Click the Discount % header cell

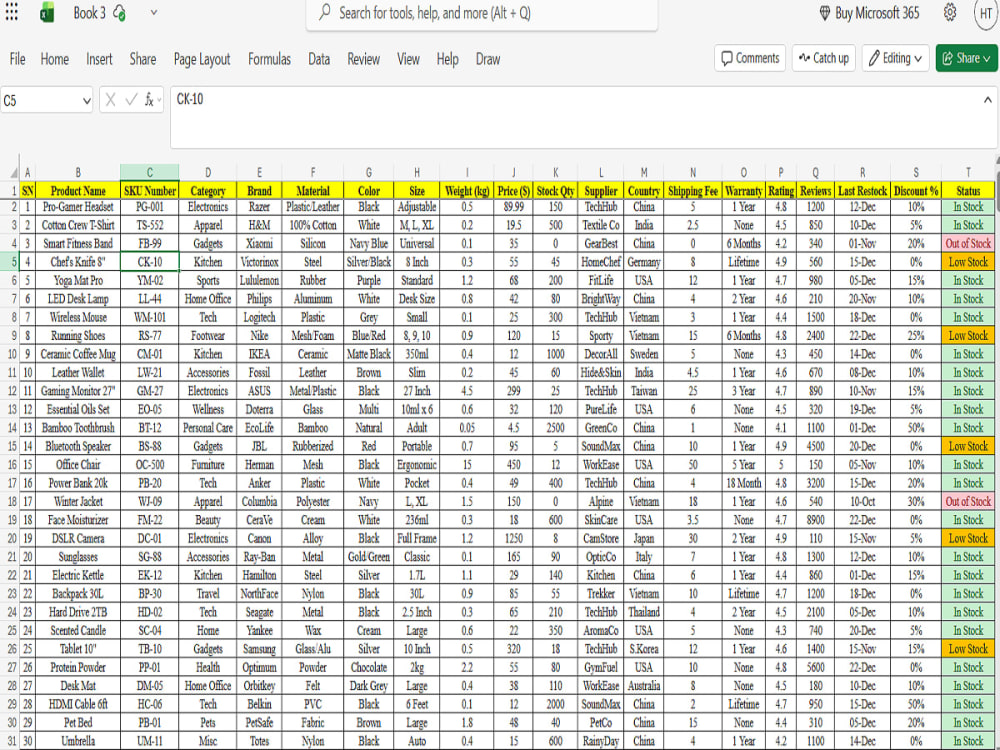(916, 190)
